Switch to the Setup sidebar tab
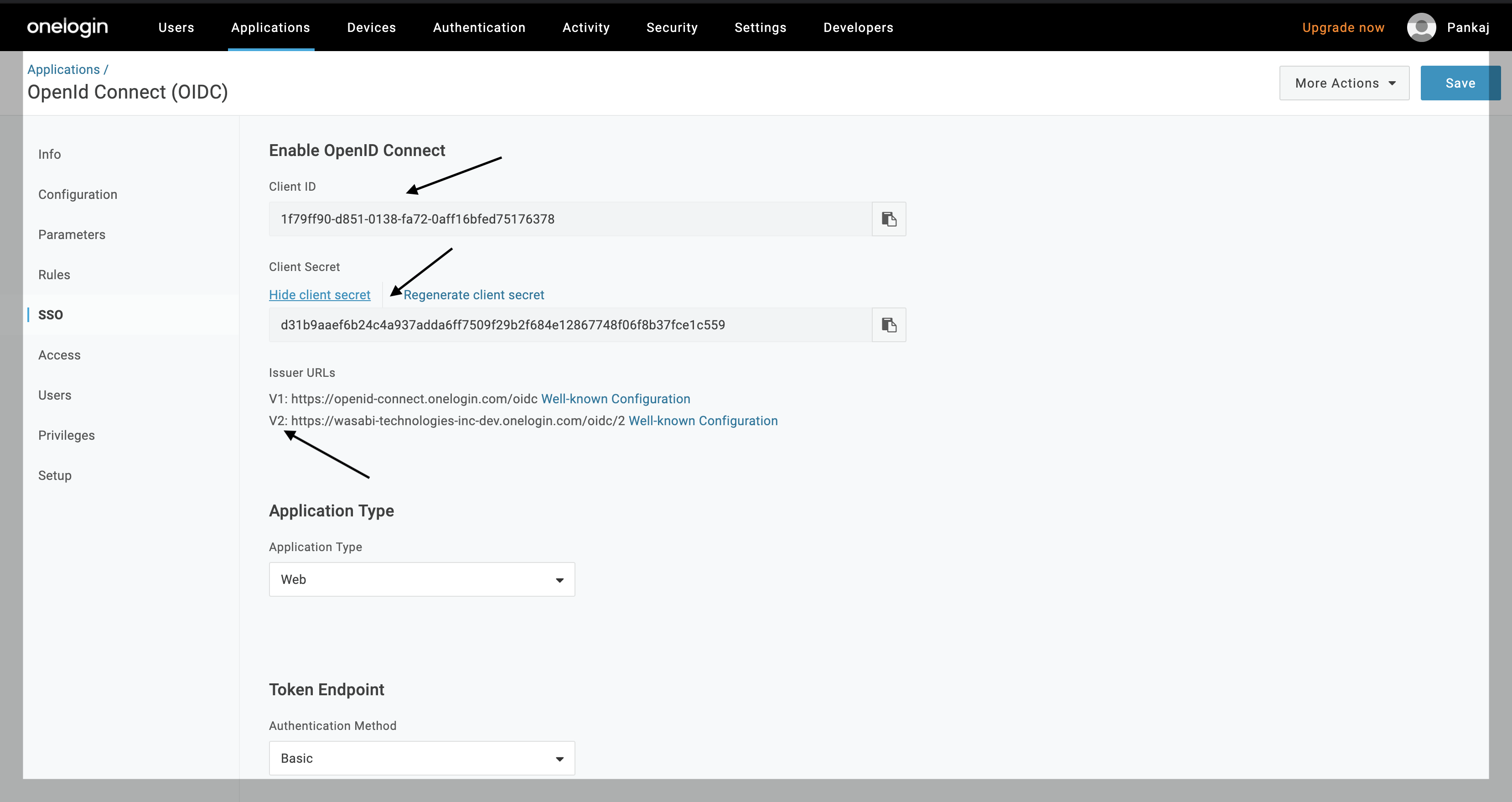This screenshot has width=1512, height=802. pyautogui.click(x=55, y=475)
